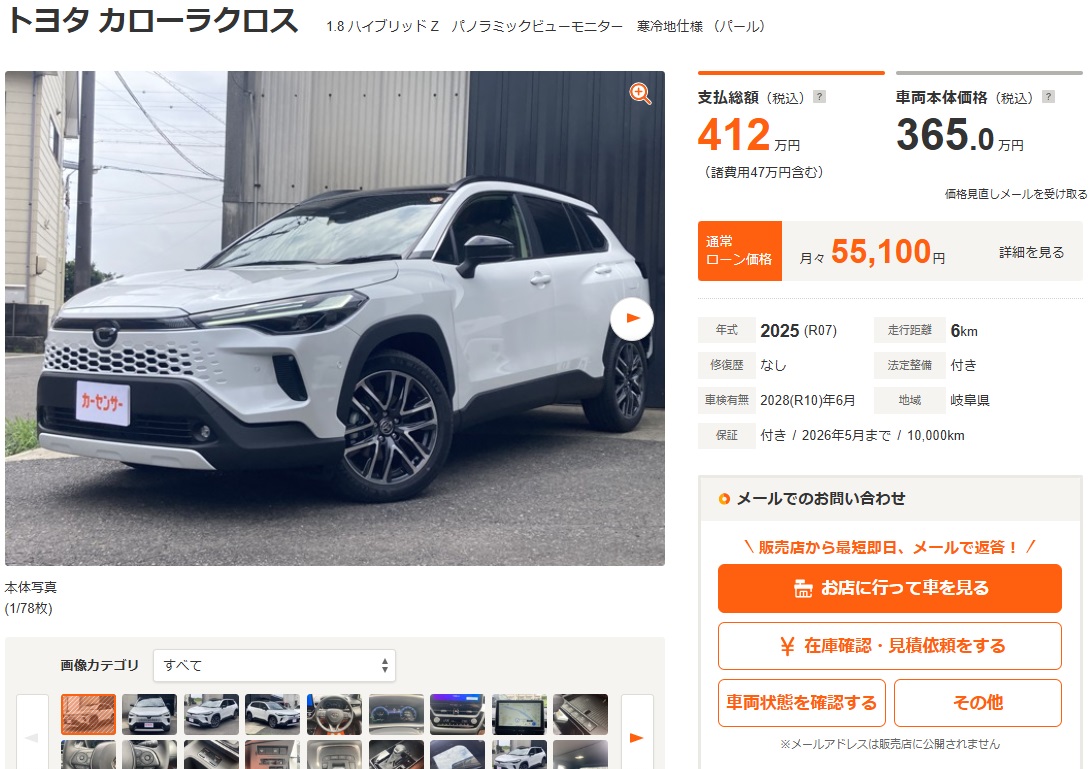1091x769 pixels.
Task: Select the 車両本体価格 price tab
Action: 989,125
